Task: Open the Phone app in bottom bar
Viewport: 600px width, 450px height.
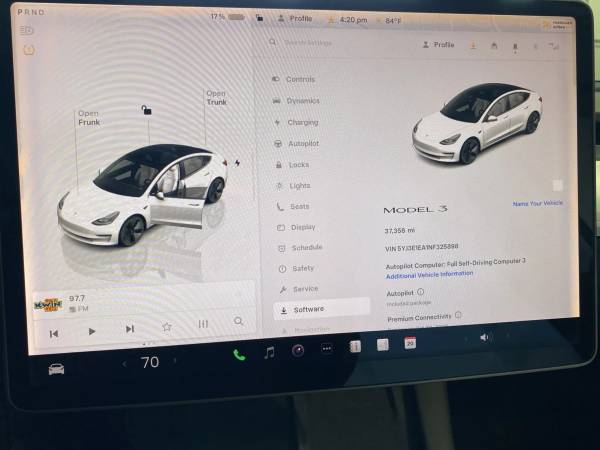Action: pyautogui.click(x=239, y=353)
